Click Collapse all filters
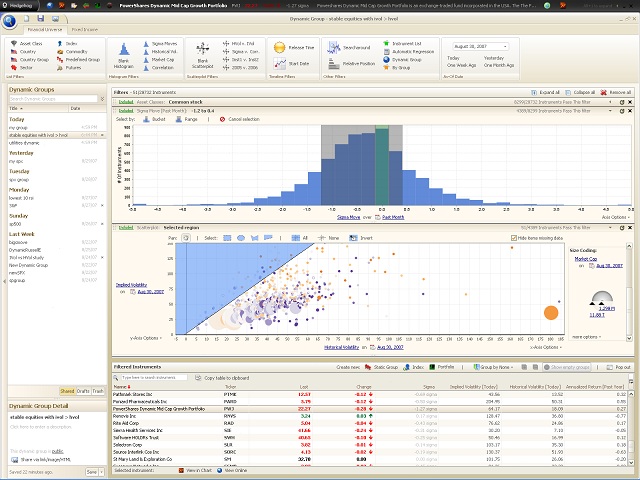The height and width of the screenshot is (480, 640). 580,92
